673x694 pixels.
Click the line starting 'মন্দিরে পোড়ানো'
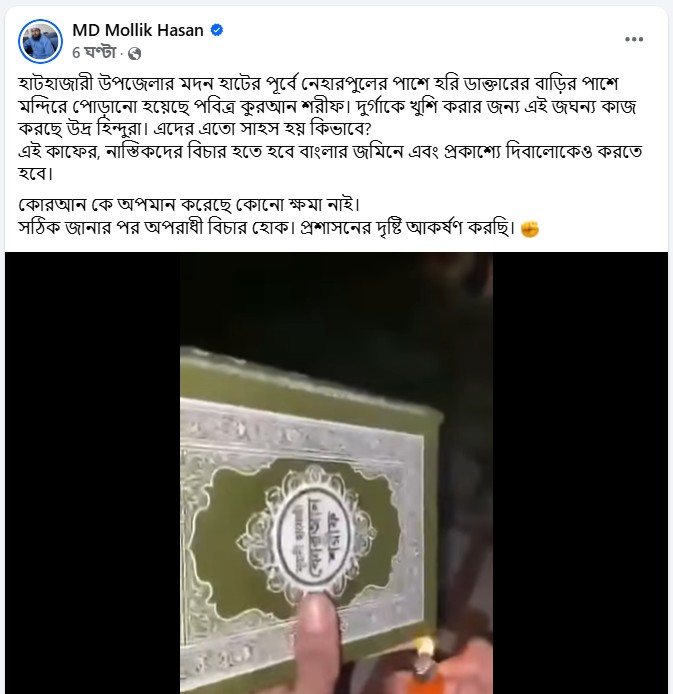tap(327, 106)
